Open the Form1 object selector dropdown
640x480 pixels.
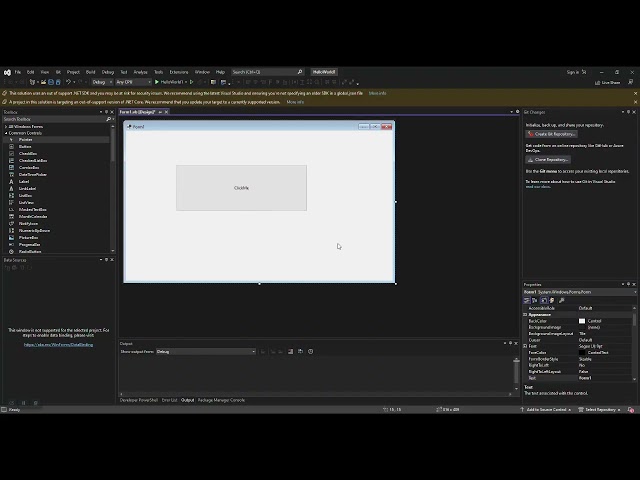pos(580,292)
